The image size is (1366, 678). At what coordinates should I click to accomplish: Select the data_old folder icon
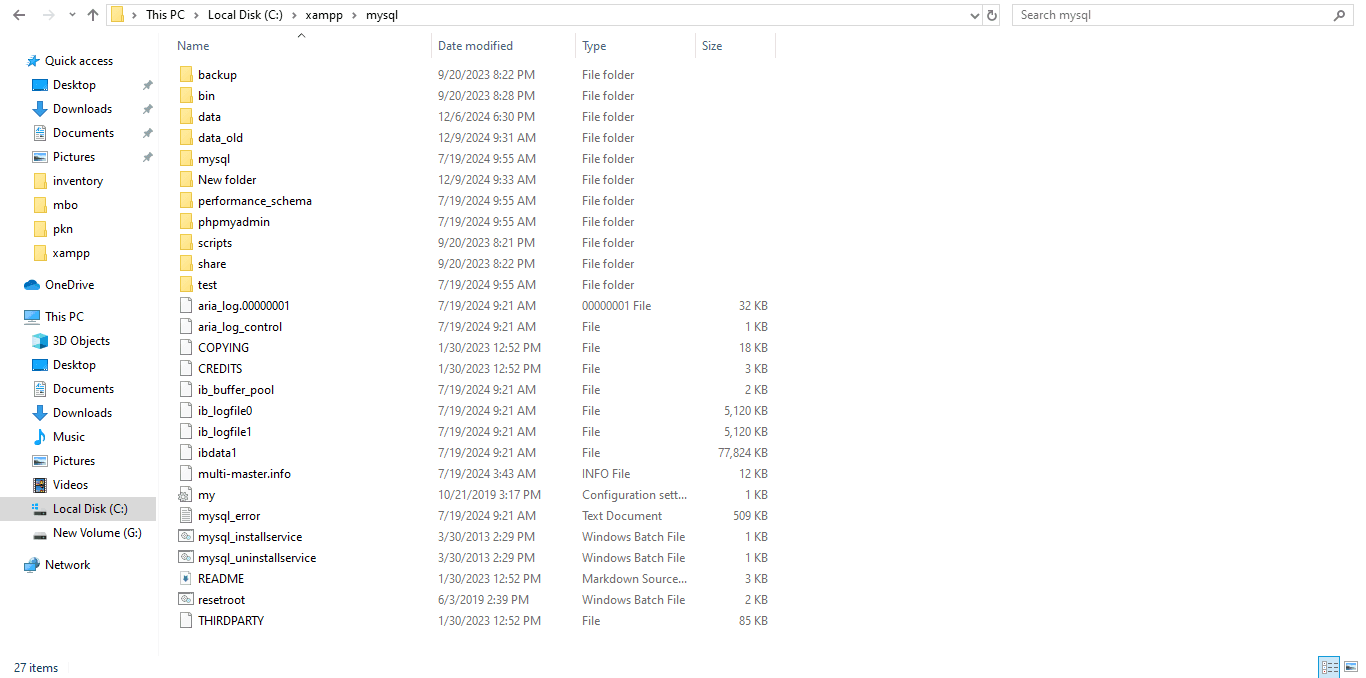[186, 138]
